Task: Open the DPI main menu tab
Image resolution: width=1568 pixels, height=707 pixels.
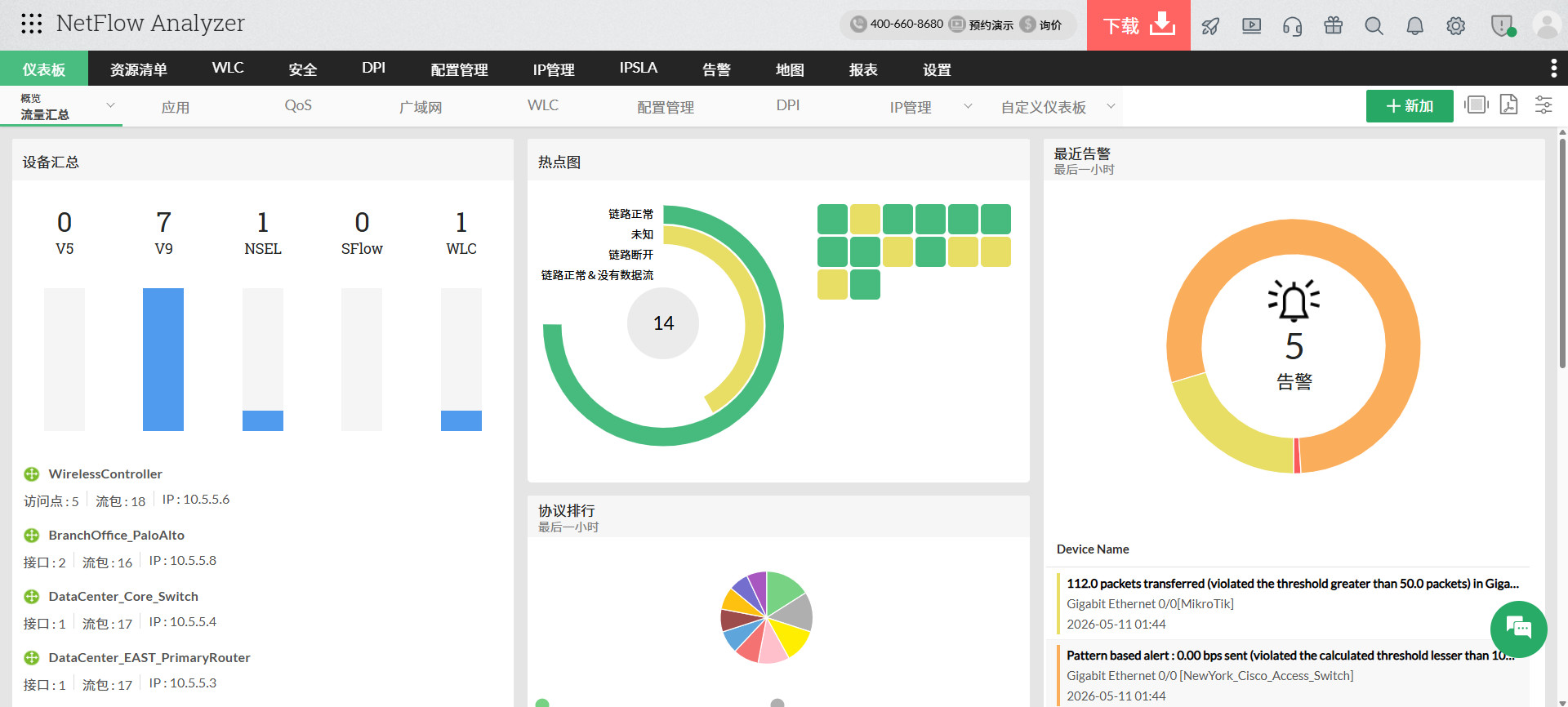Action: click(373, 69)
